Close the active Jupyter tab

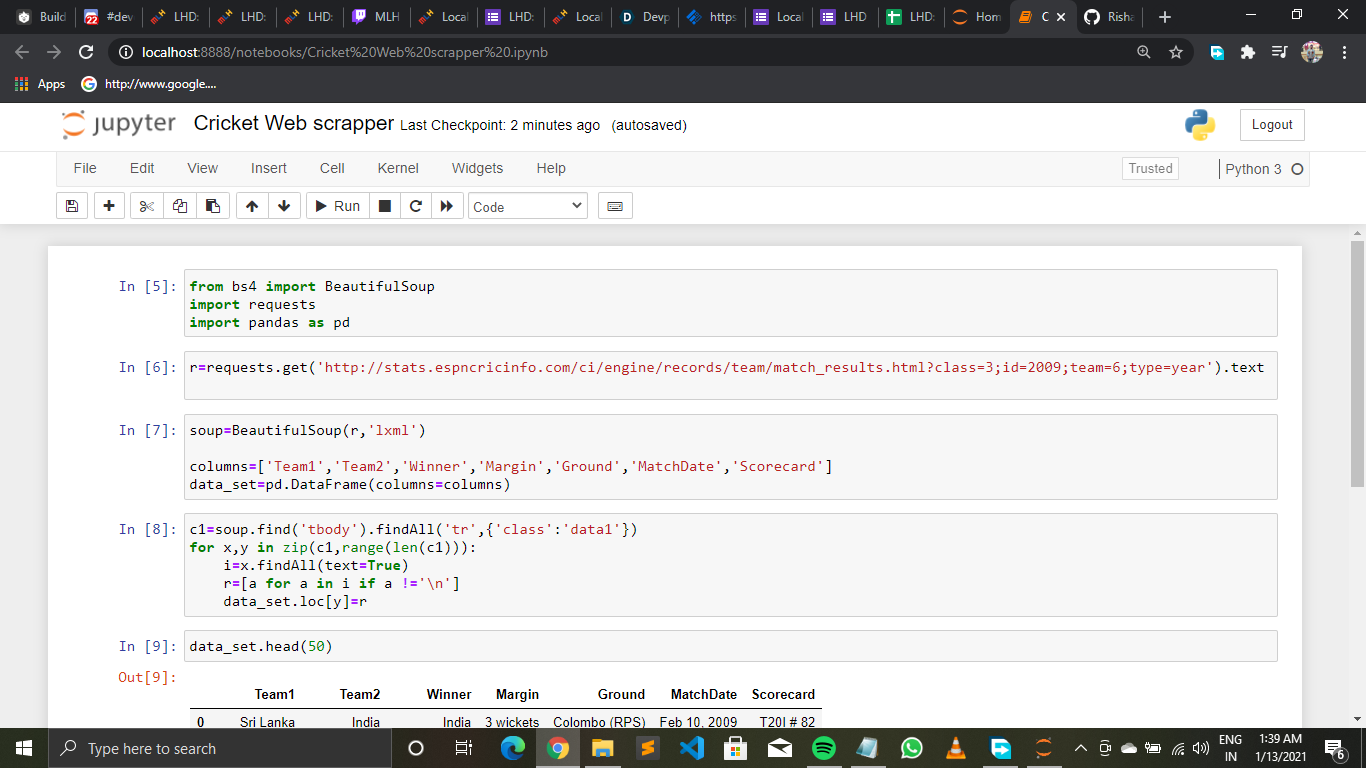[1060, 17]
